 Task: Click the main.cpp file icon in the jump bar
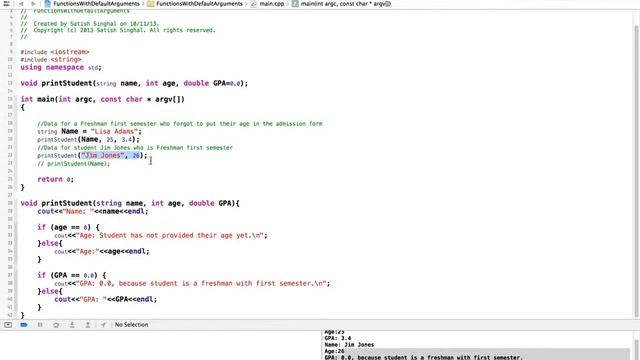pos(254,4)
